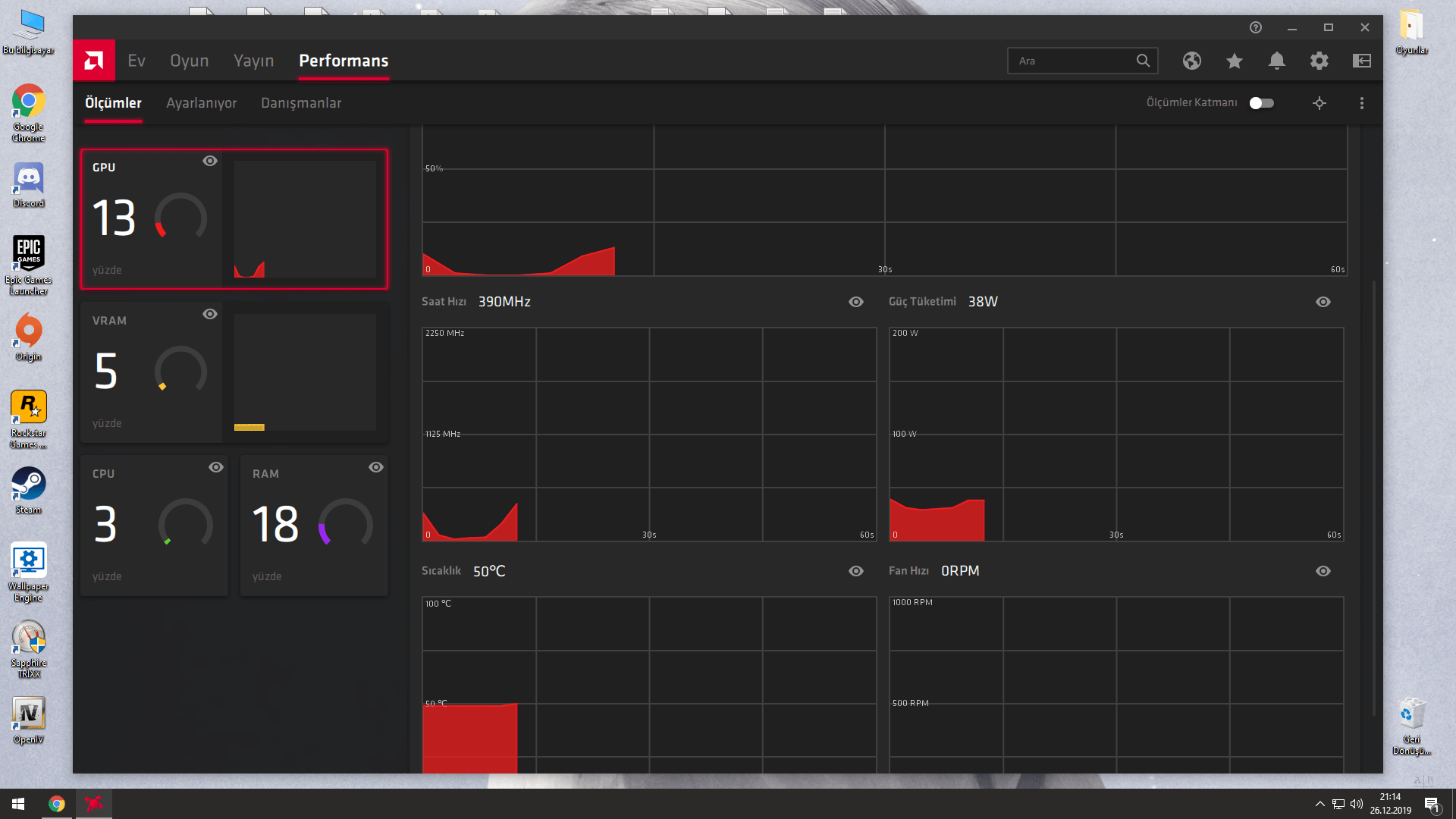
Task: Click the vertical scrollbar on right
Action: [1374, 497]
